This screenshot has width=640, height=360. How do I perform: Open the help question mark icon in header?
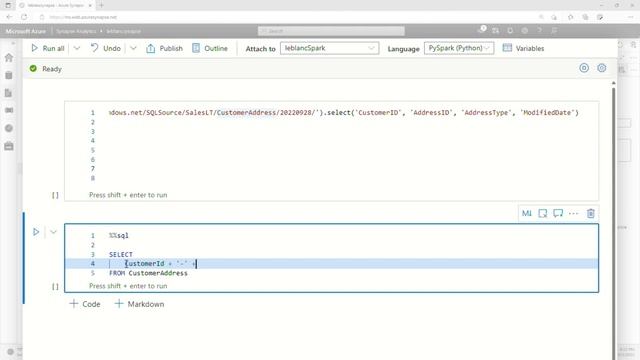[539, 31]
